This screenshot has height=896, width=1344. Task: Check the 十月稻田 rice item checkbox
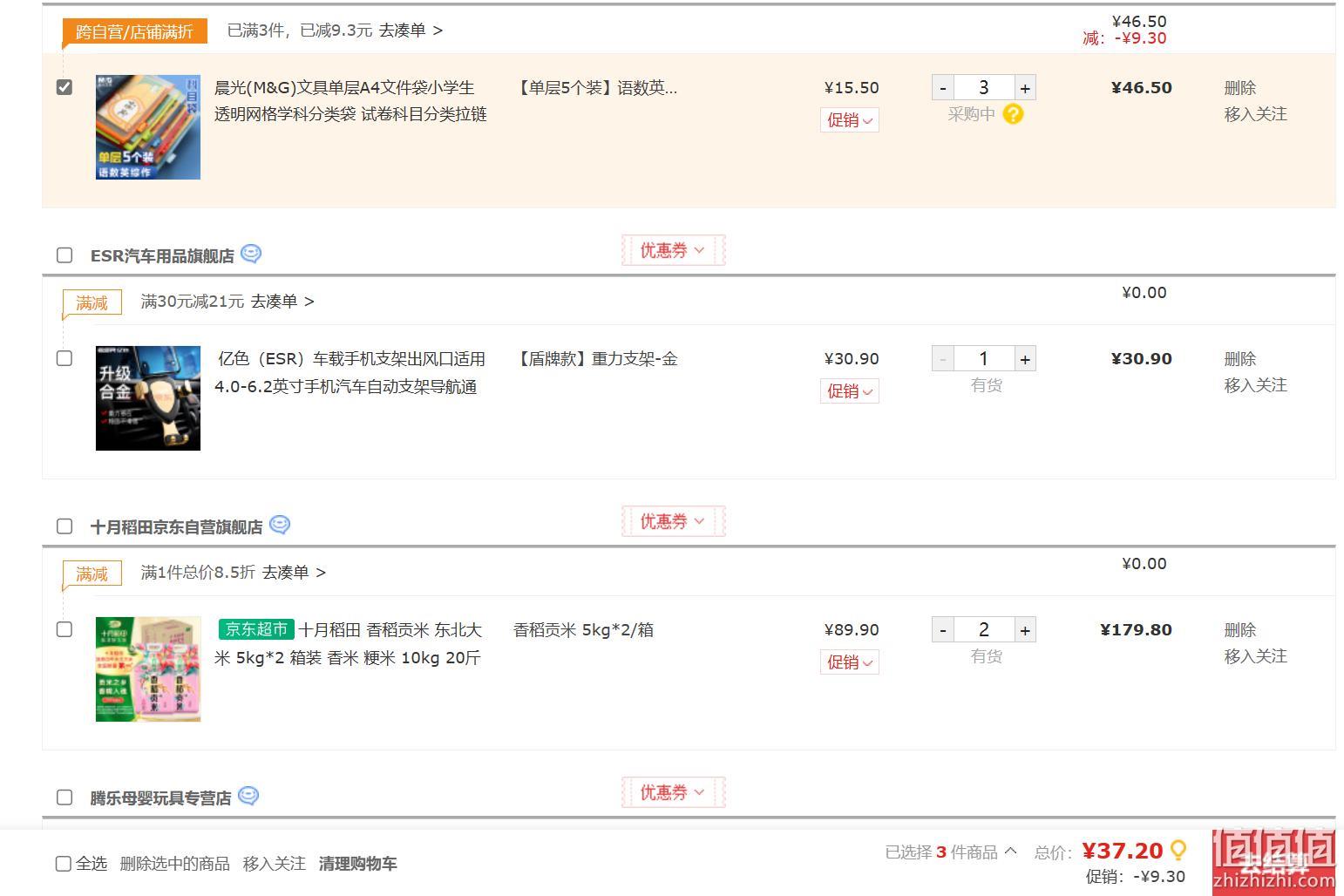click(x=64, y=629)
